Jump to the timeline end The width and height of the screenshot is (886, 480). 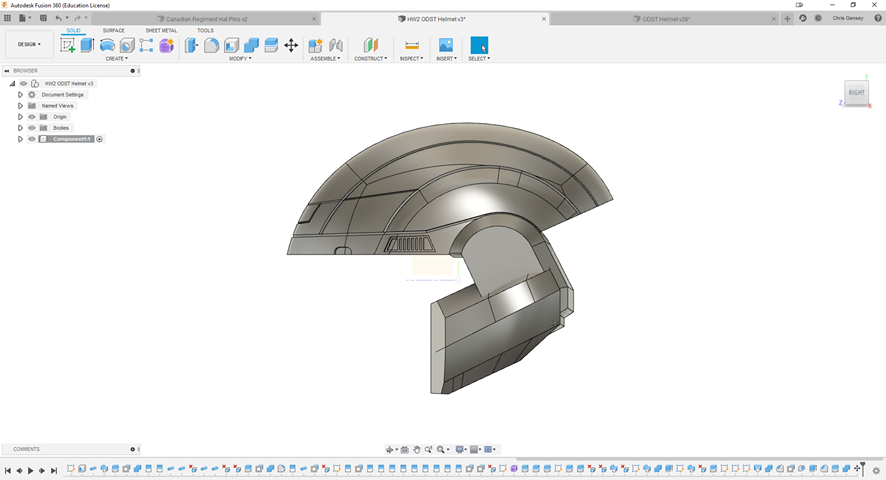pyautogui.click(x=54, y=470)
